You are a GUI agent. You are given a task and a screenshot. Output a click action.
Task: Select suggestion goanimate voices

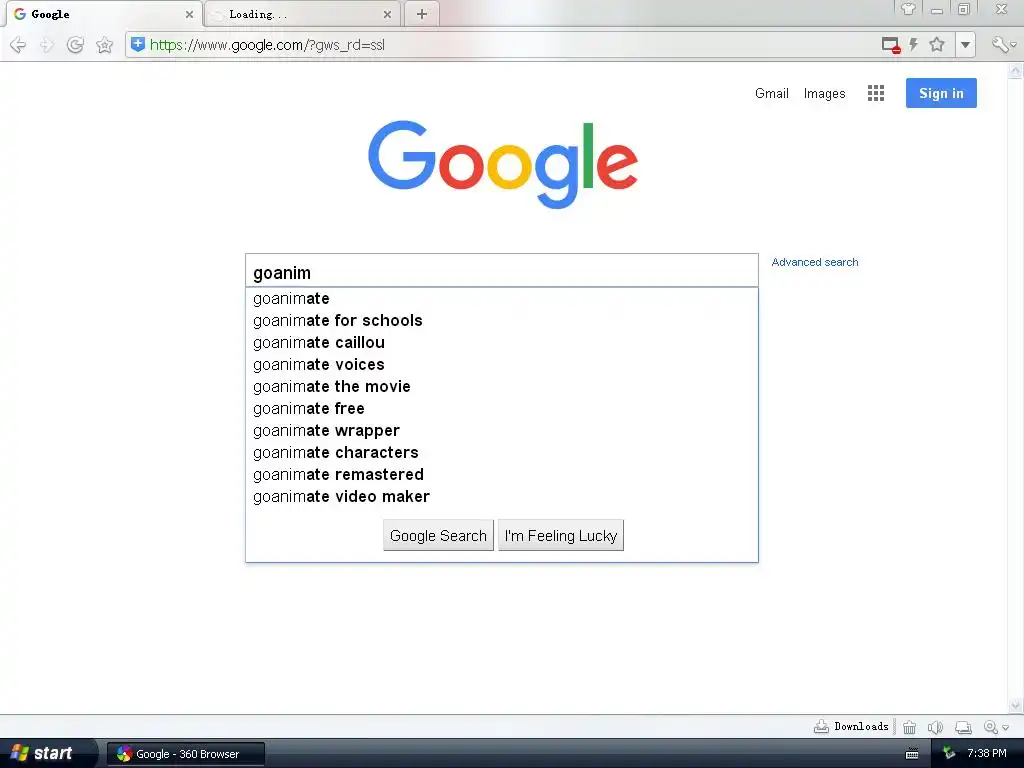pyautogui.click(x=502, y=364)
